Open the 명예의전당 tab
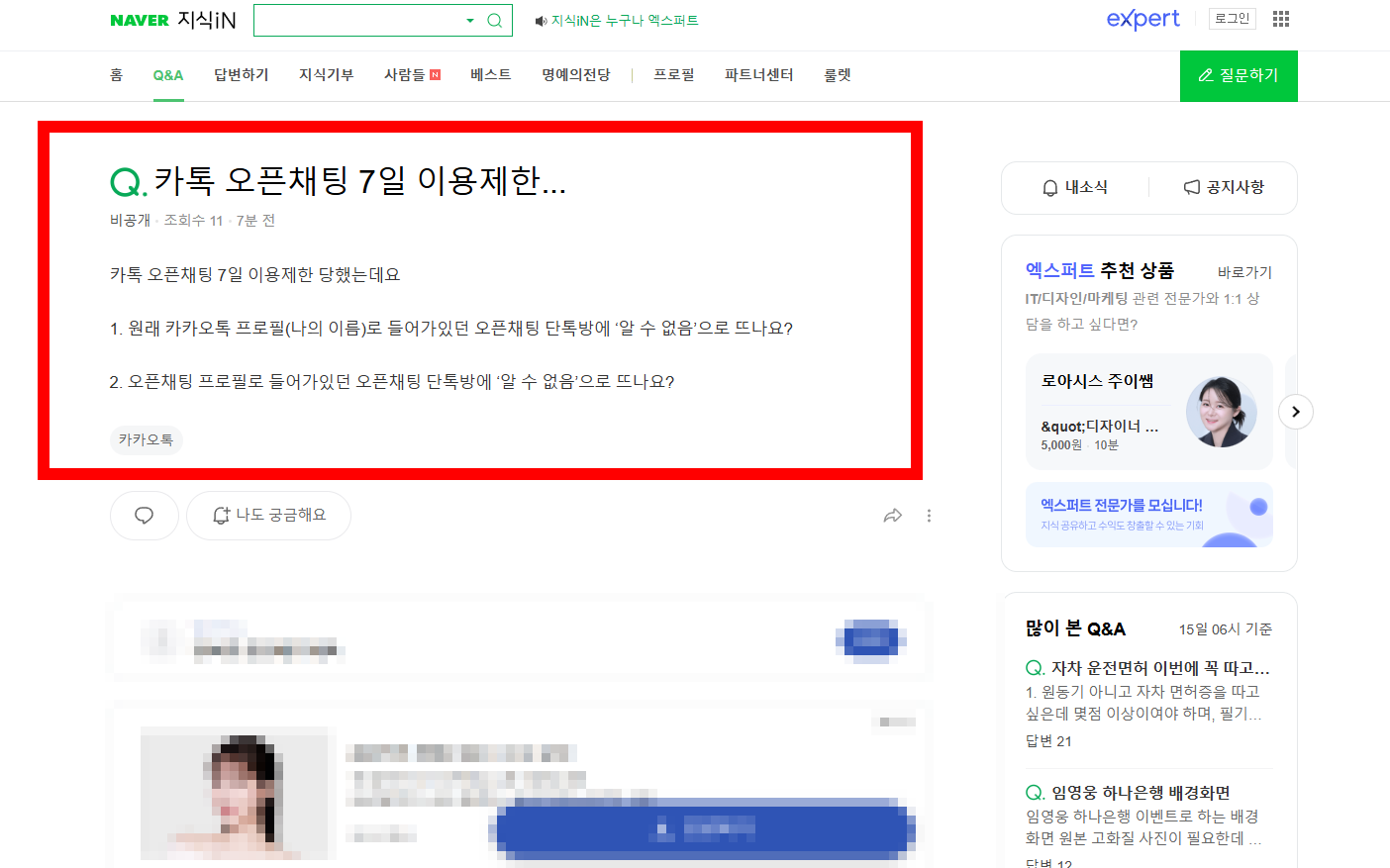The image size is (1390, 868). tap(576, 75)
